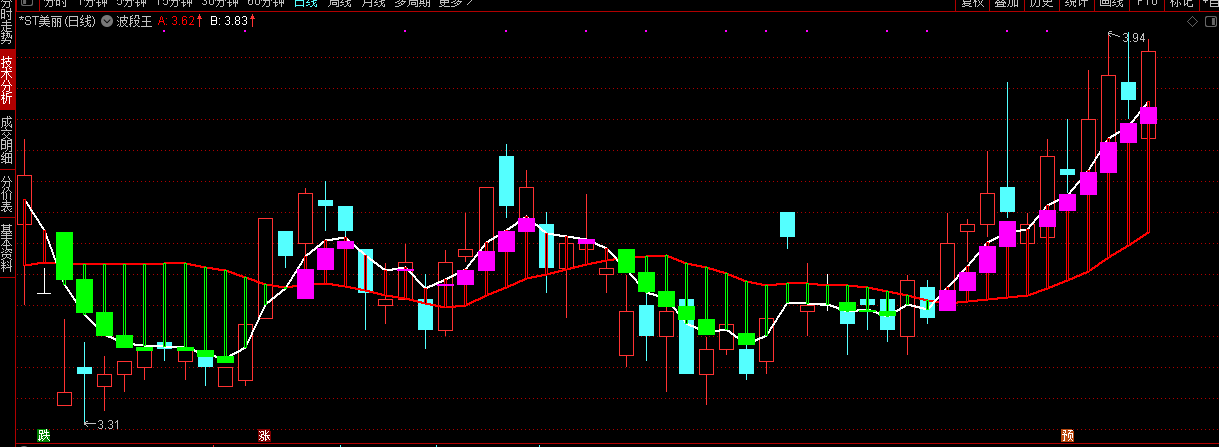The image size is (1219, 447).
Task: Open the 基本资料 sidebar tab
Action: [x=7, y=249]
